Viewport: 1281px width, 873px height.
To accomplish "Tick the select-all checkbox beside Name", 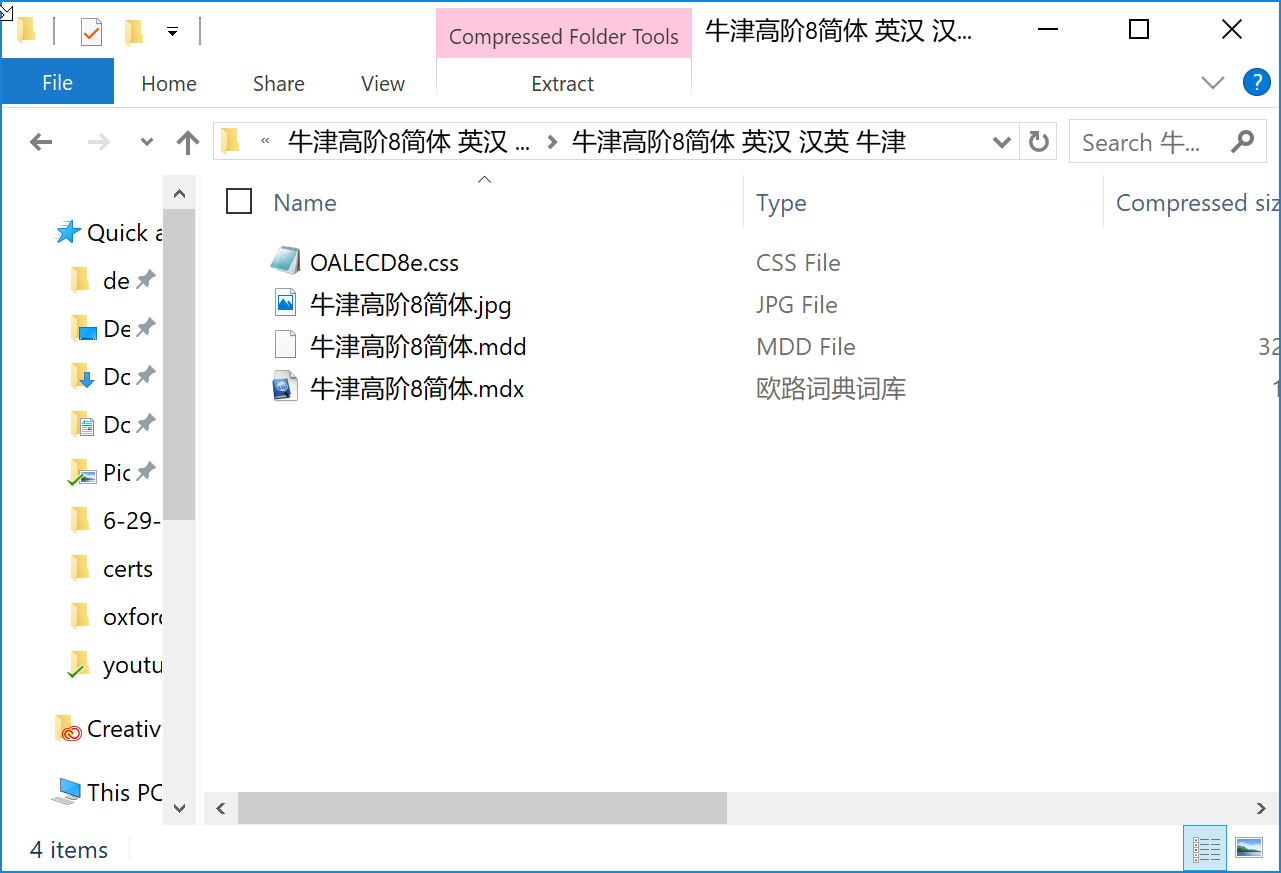I will (x=239, y=202).
